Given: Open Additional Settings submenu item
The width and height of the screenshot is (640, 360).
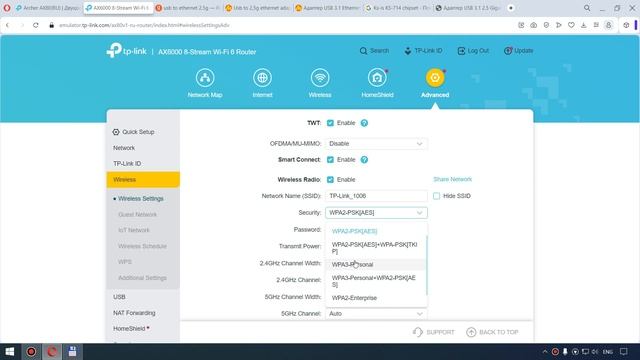Looking at the screenshot, I should point(142,278).
